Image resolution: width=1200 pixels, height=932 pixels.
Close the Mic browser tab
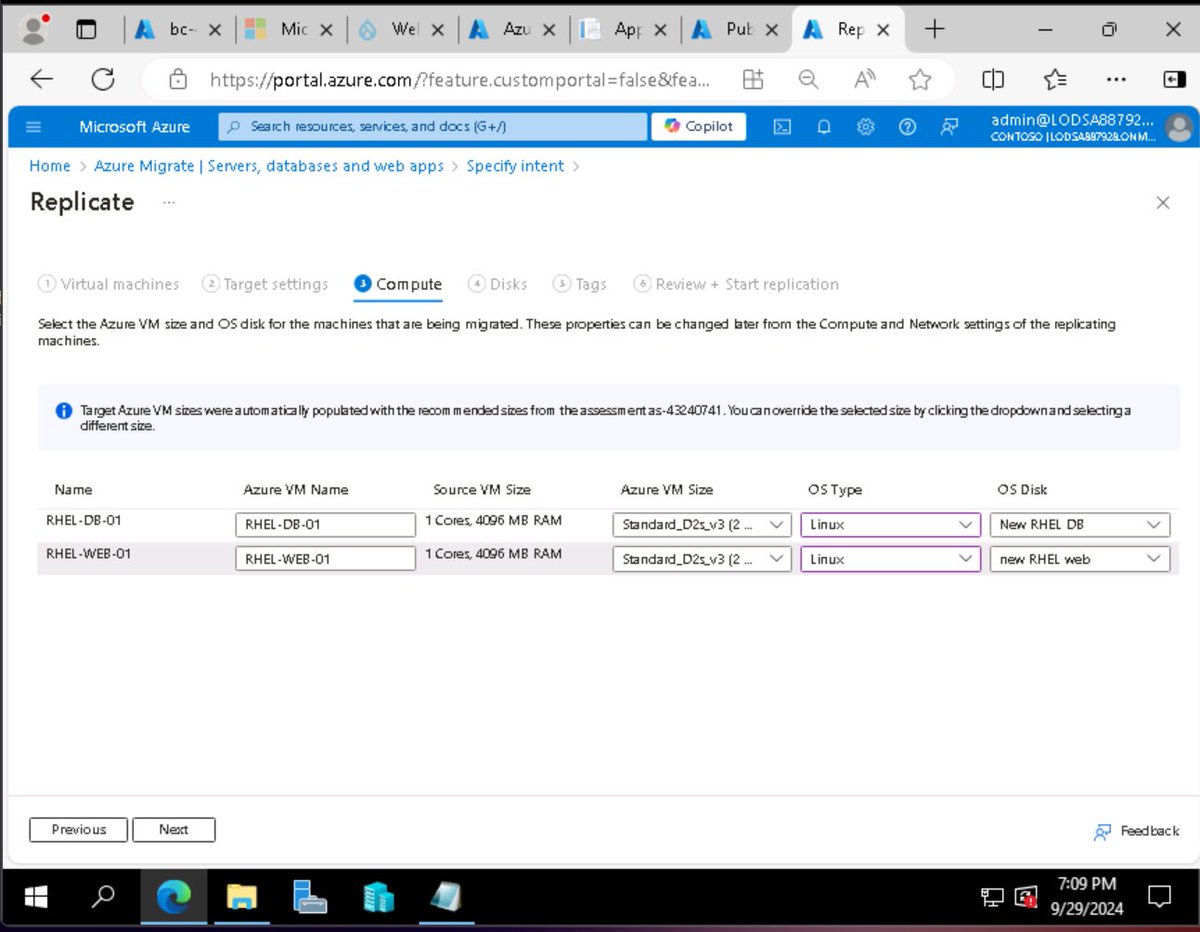[324, 30]
